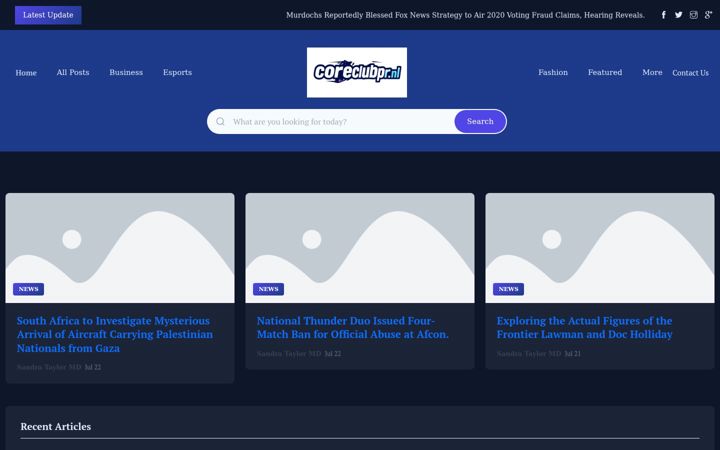Screen dimensions: 720x450
Task: Click NEWS tag on National Thunder Duo article
Action: (269, 289)
